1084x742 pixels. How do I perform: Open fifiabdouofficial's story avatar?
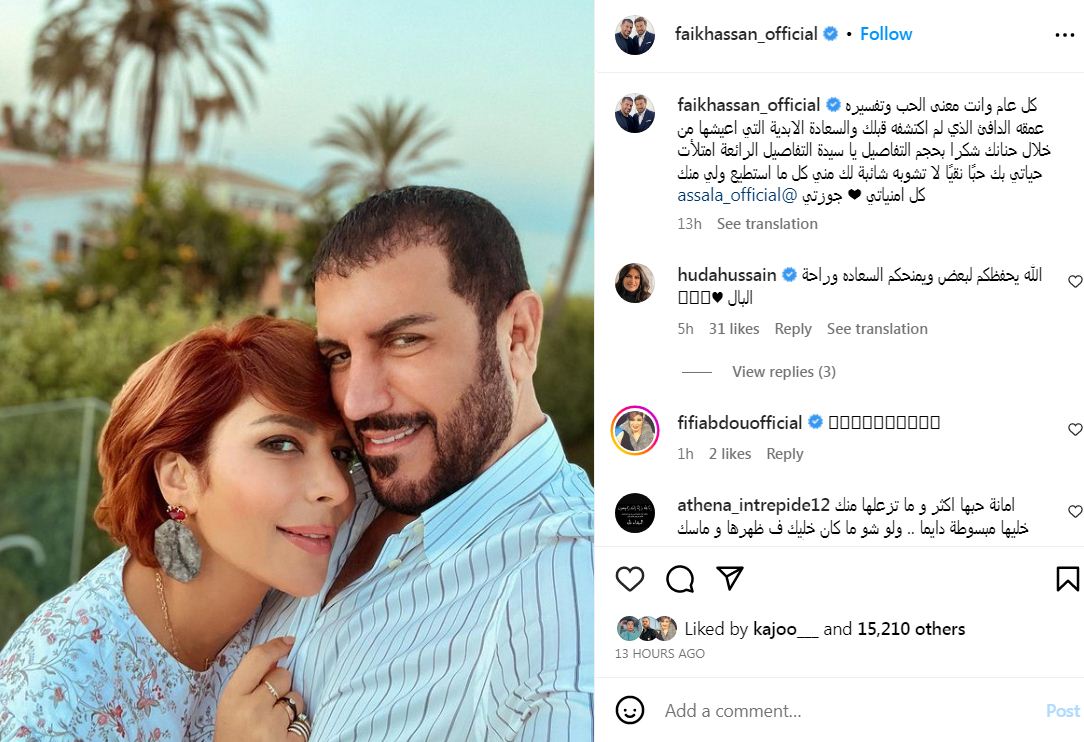[635, 430]
